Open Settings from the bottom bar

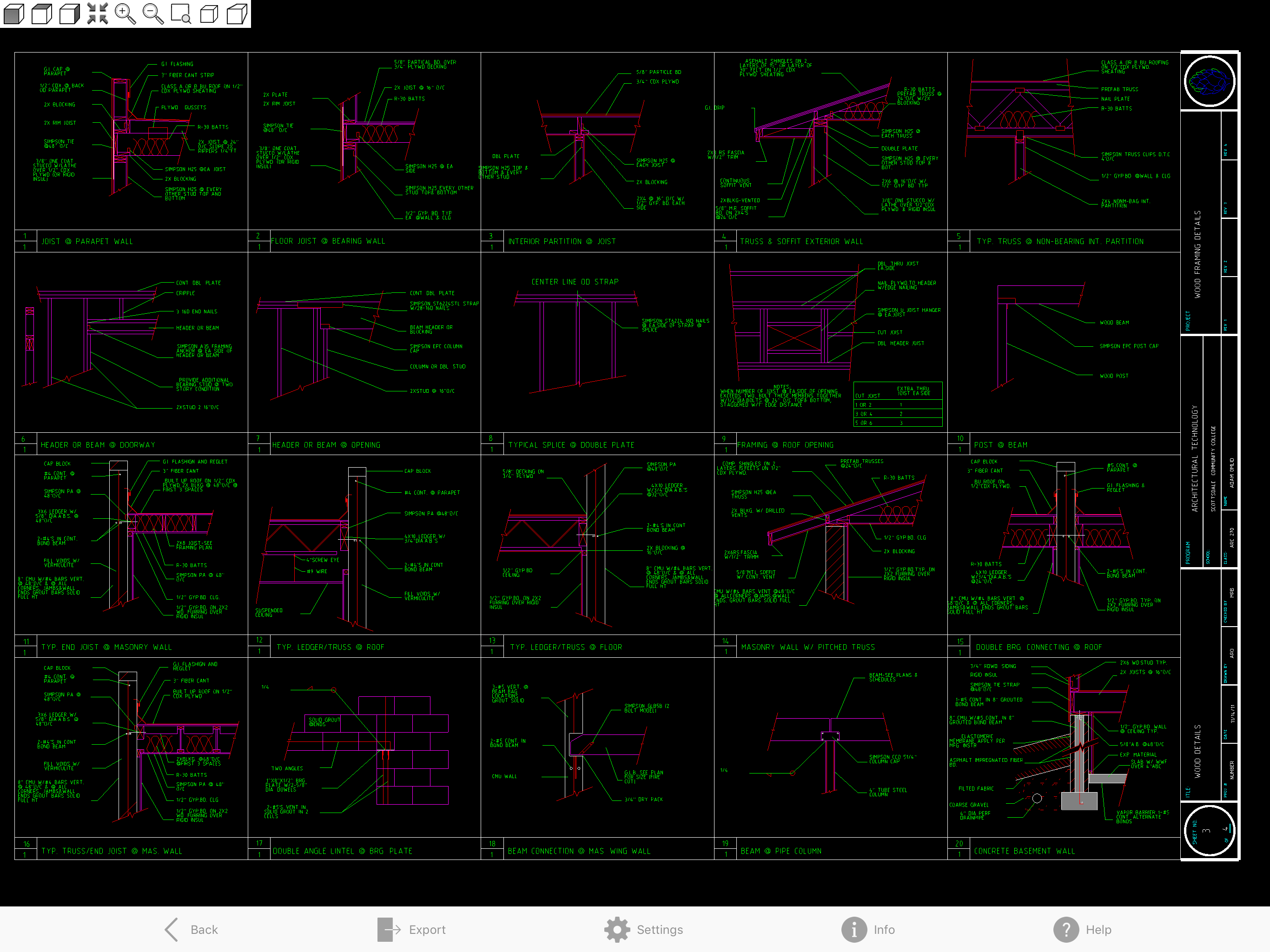(659, 929)
